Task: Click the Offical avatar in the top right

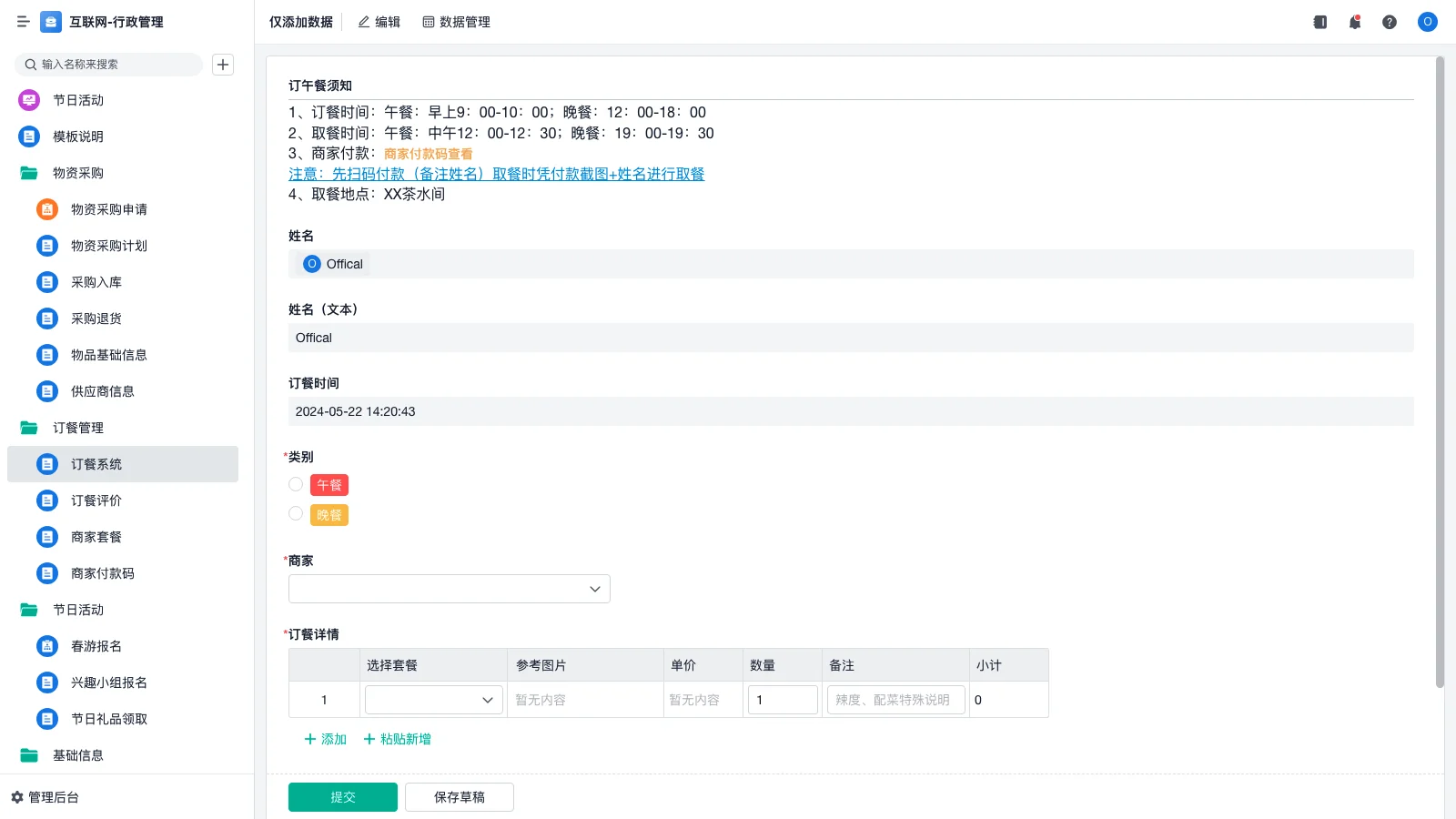Action: pos(1427,22)
